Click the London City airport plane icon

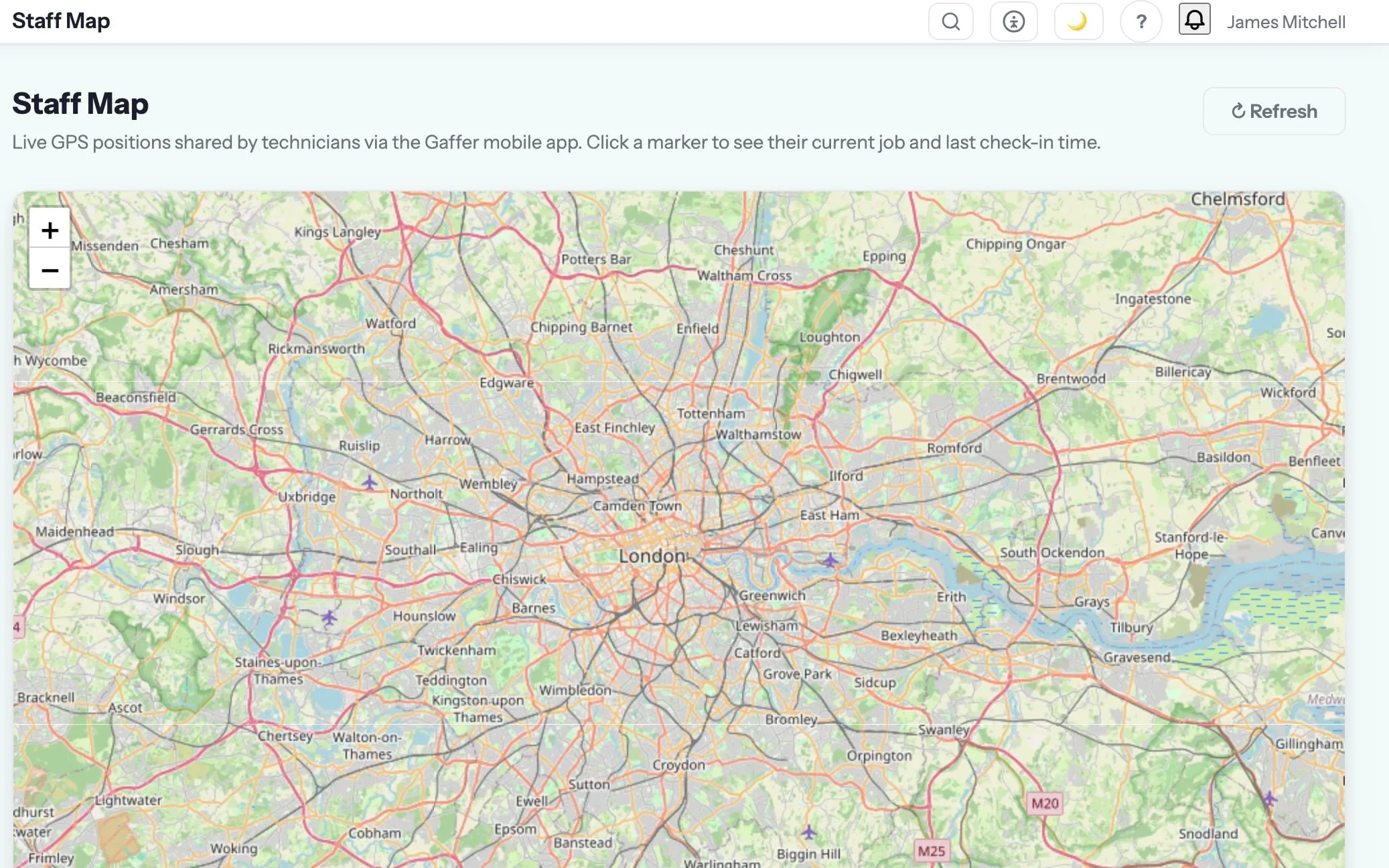click(830, 559)
